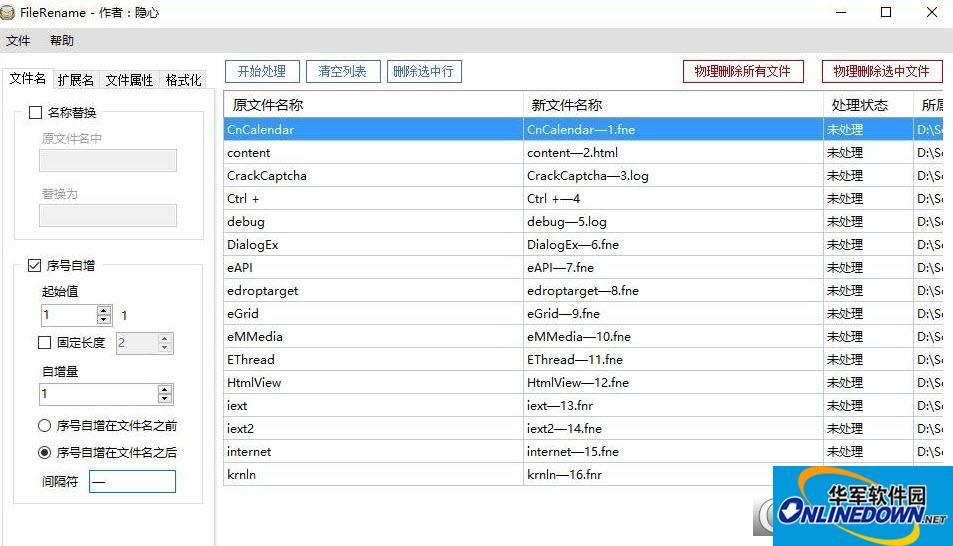This screenshot has width=953, height=546.
Task: Maximize the FileRename window
Action: (886, 12)
